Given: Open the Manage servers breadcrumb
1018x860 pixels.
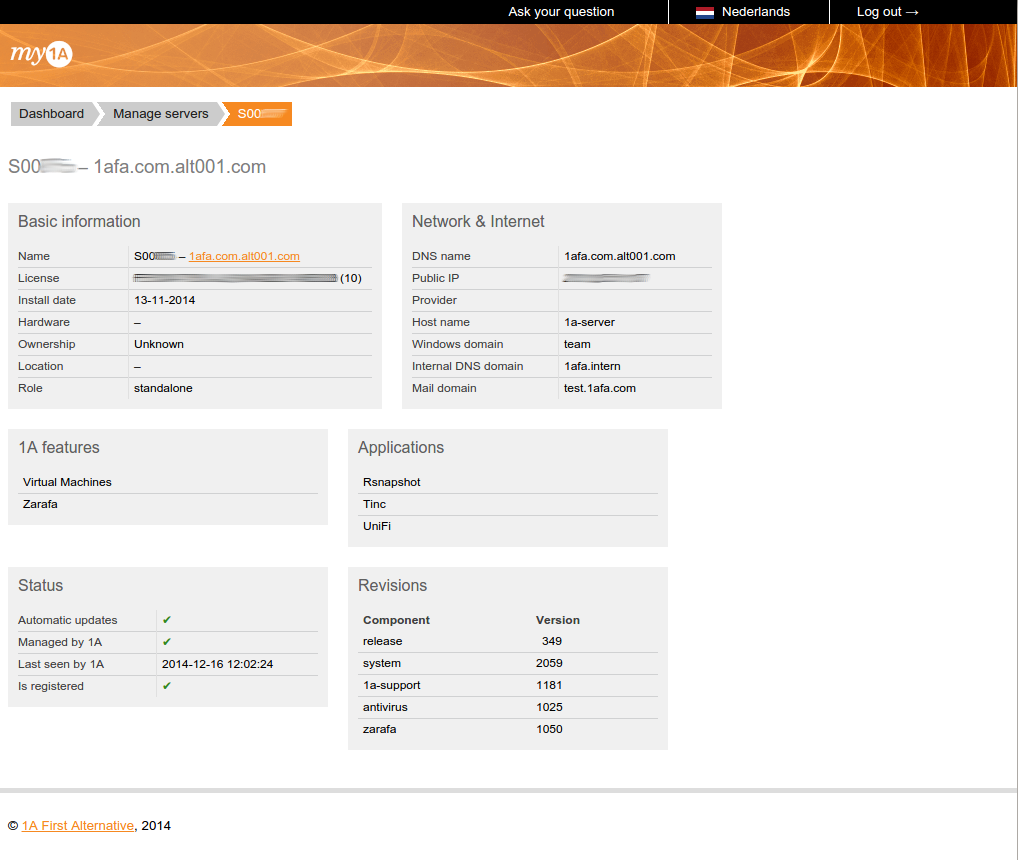Looking at the screenshot, I should [x=160, y=114].
